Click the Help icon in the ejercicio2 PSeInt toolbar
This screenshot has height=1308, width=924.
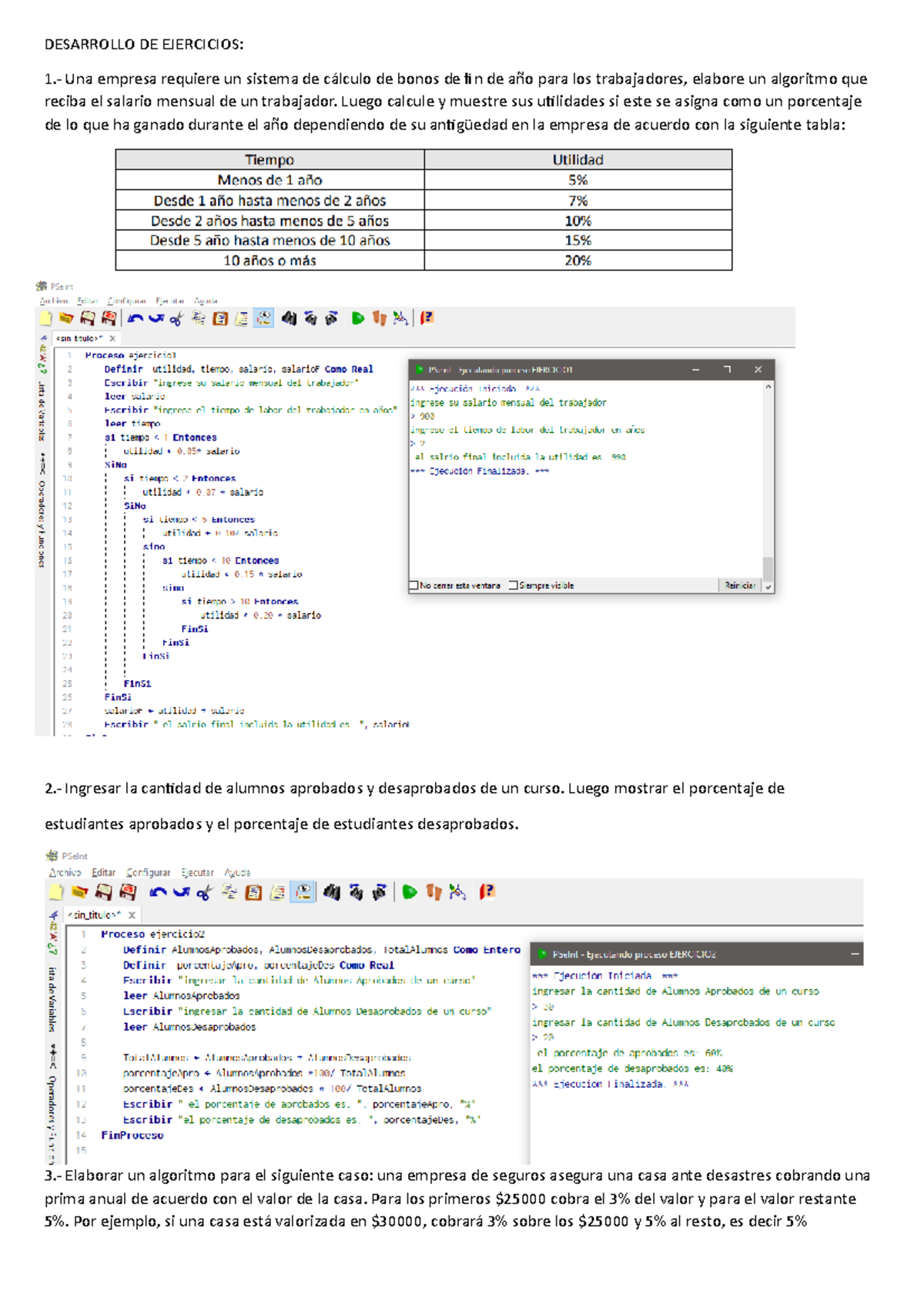point(487,892)
